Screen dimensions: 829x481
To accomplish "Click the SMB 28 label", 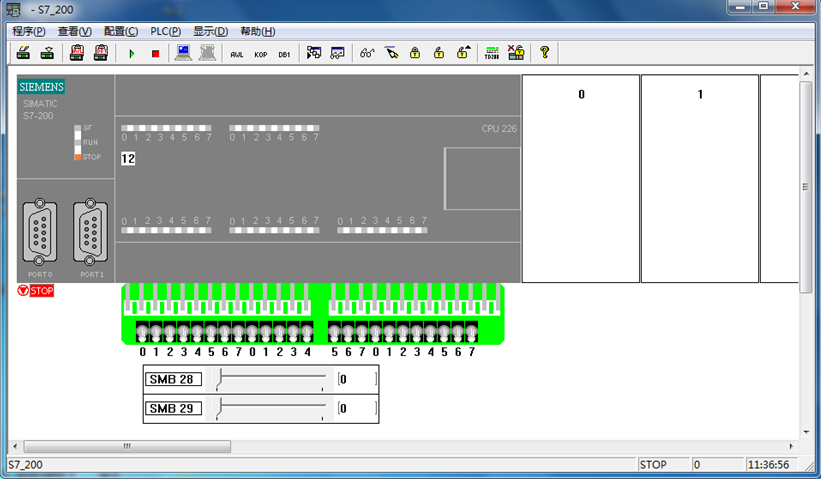I will pos(173,380).
